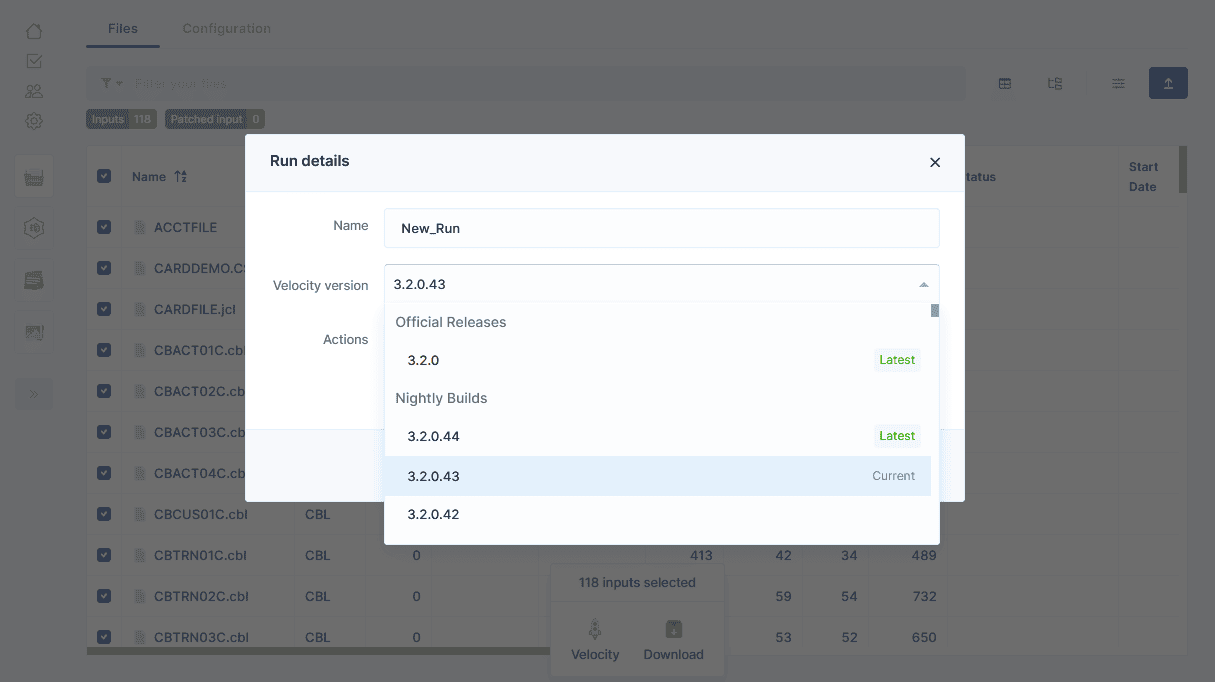Click the Download action label
This screenshot has height=682, width=1215.
[674, 654]
